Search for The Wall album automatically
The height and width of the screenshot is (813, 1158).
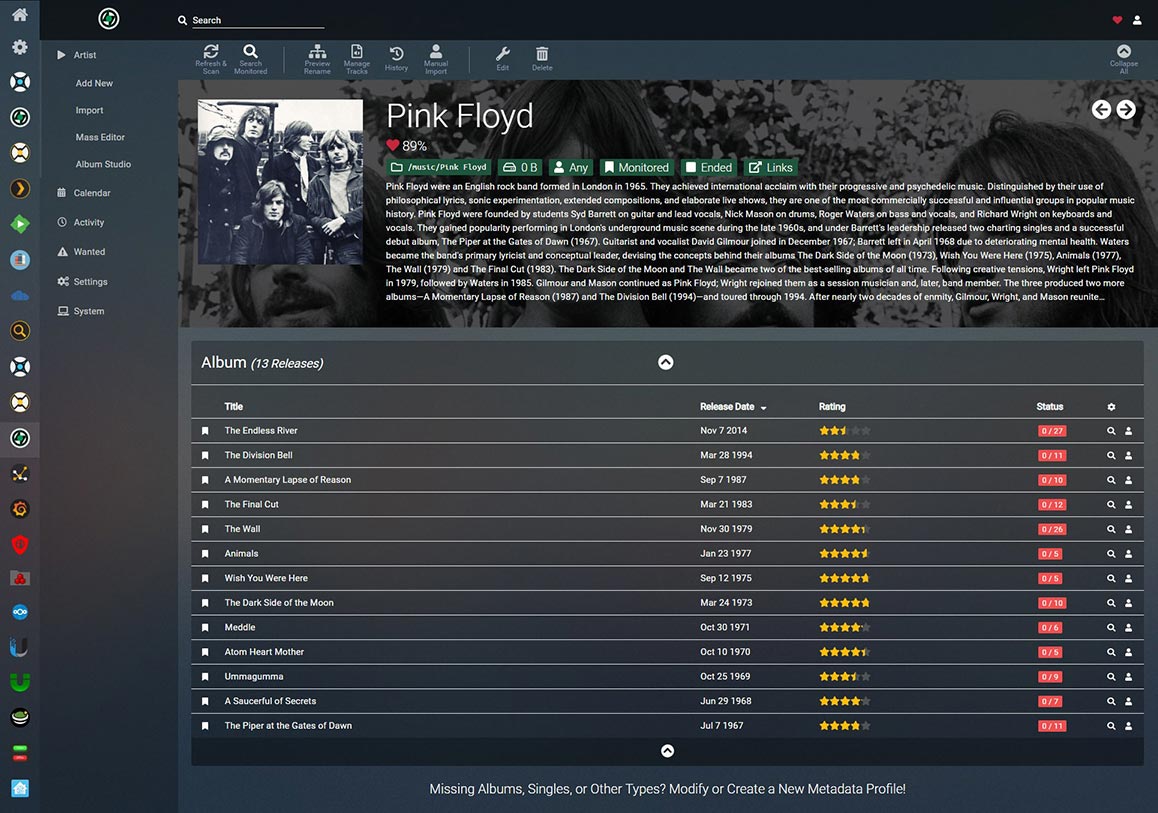pyautogui.click(x=1111, y=529)
